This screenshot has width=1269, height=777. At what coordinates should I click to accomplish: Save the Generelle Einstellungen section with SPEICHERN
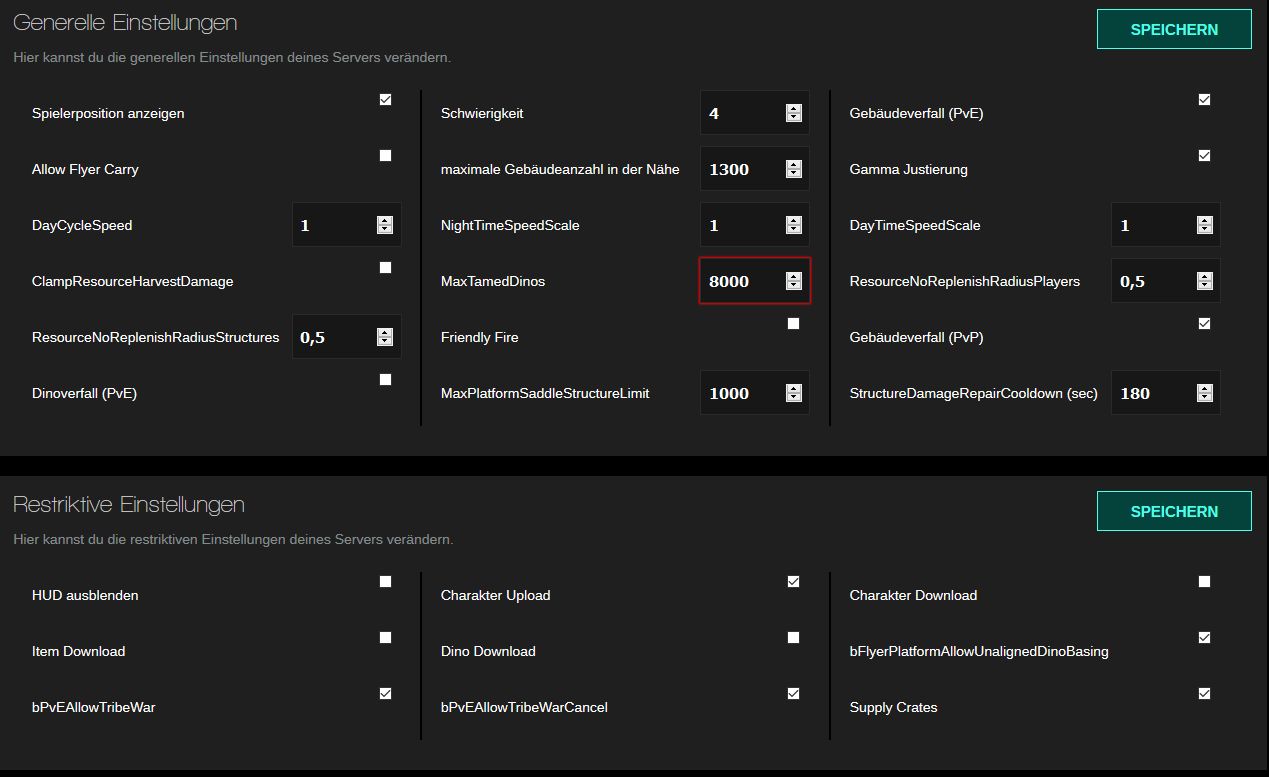click(x=1174, y=29)
